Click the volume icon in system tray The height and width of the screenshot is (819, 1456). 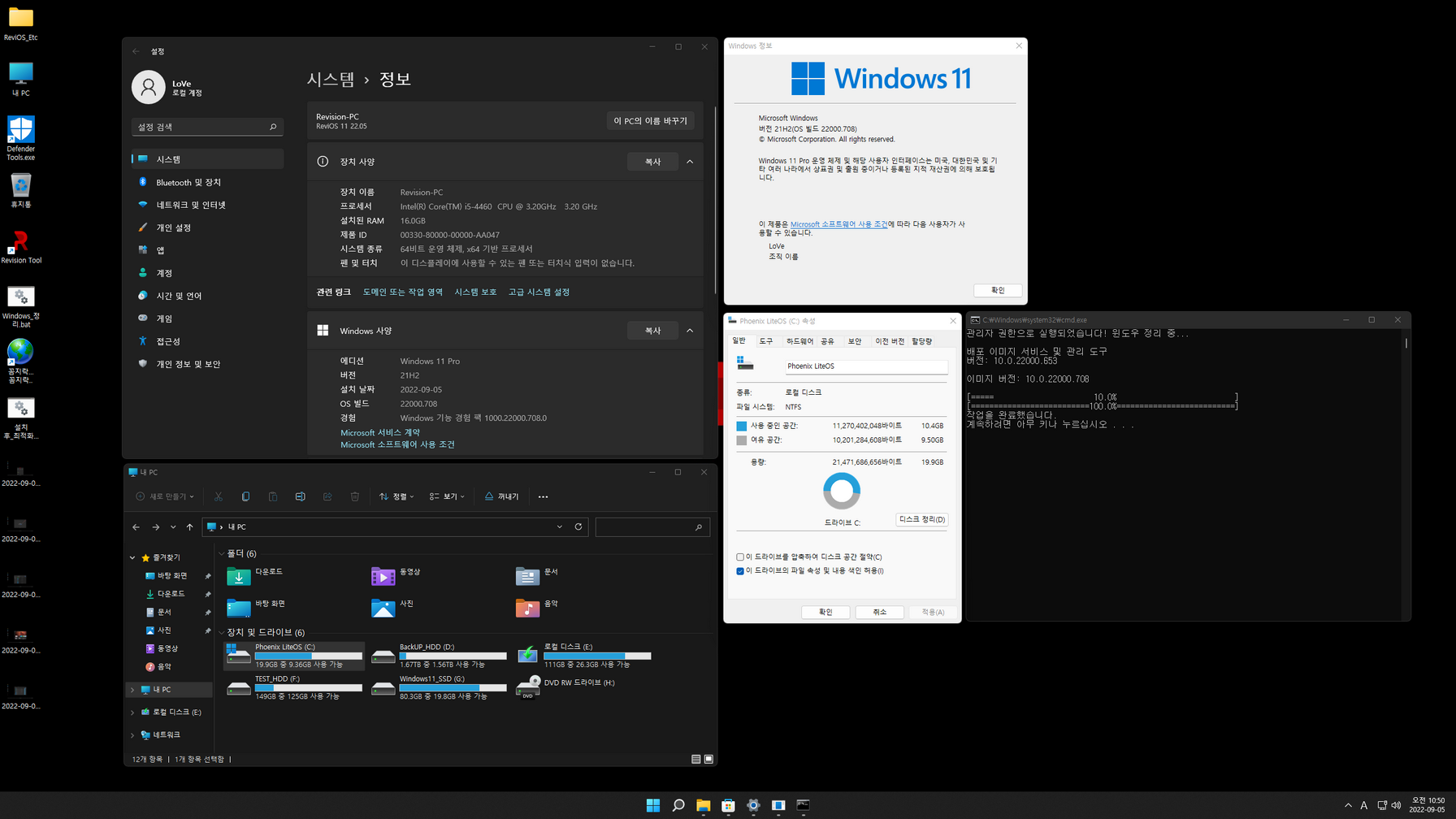click(x=1396, y=805)
